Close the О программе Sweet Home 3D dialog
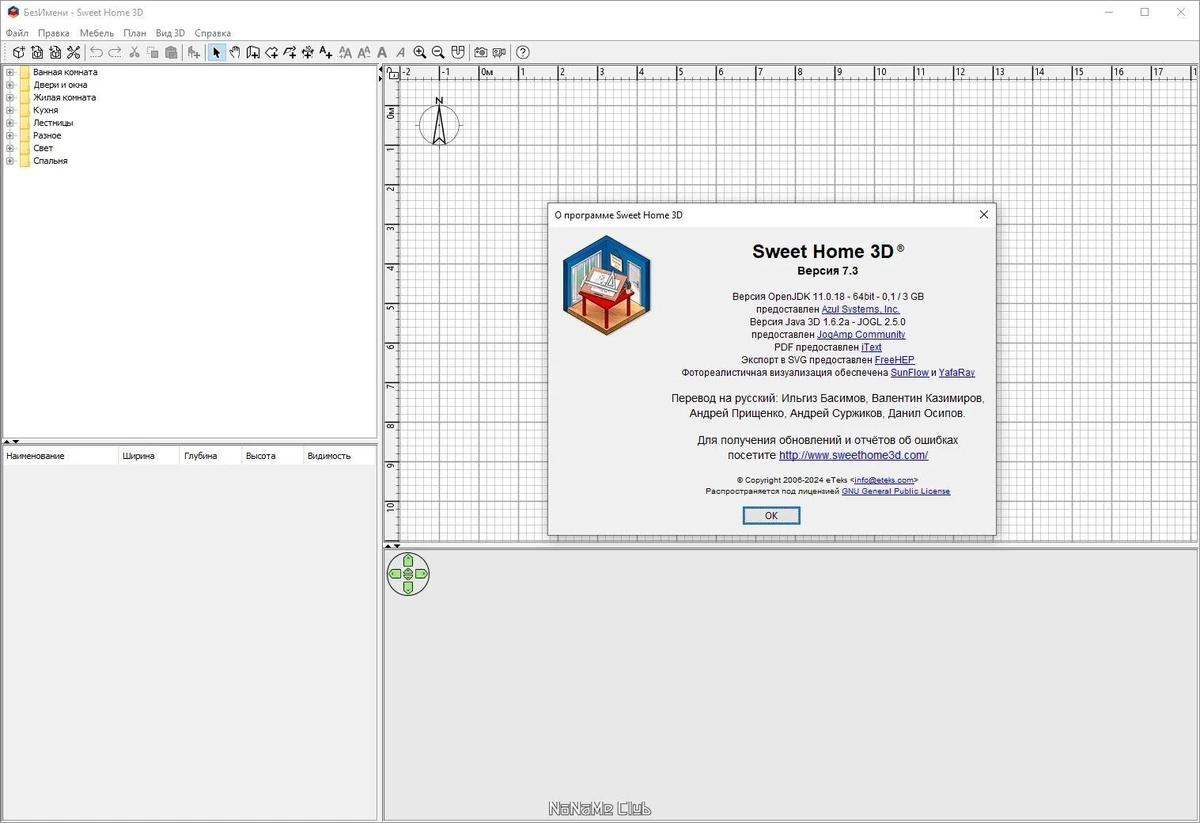The width and height of the screenshot is (1200, 823). (x=984, y=214)
